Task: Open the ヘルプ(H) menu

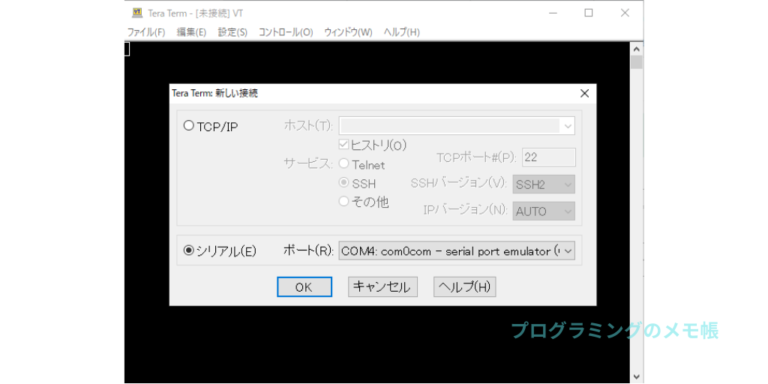Action: pos(402,32)
